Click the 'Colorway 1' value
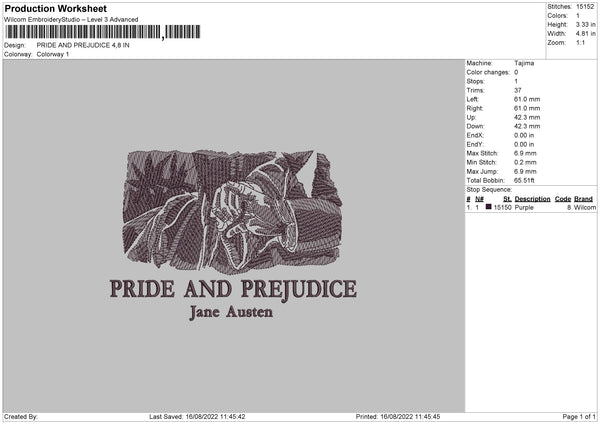 coord(53,54)
